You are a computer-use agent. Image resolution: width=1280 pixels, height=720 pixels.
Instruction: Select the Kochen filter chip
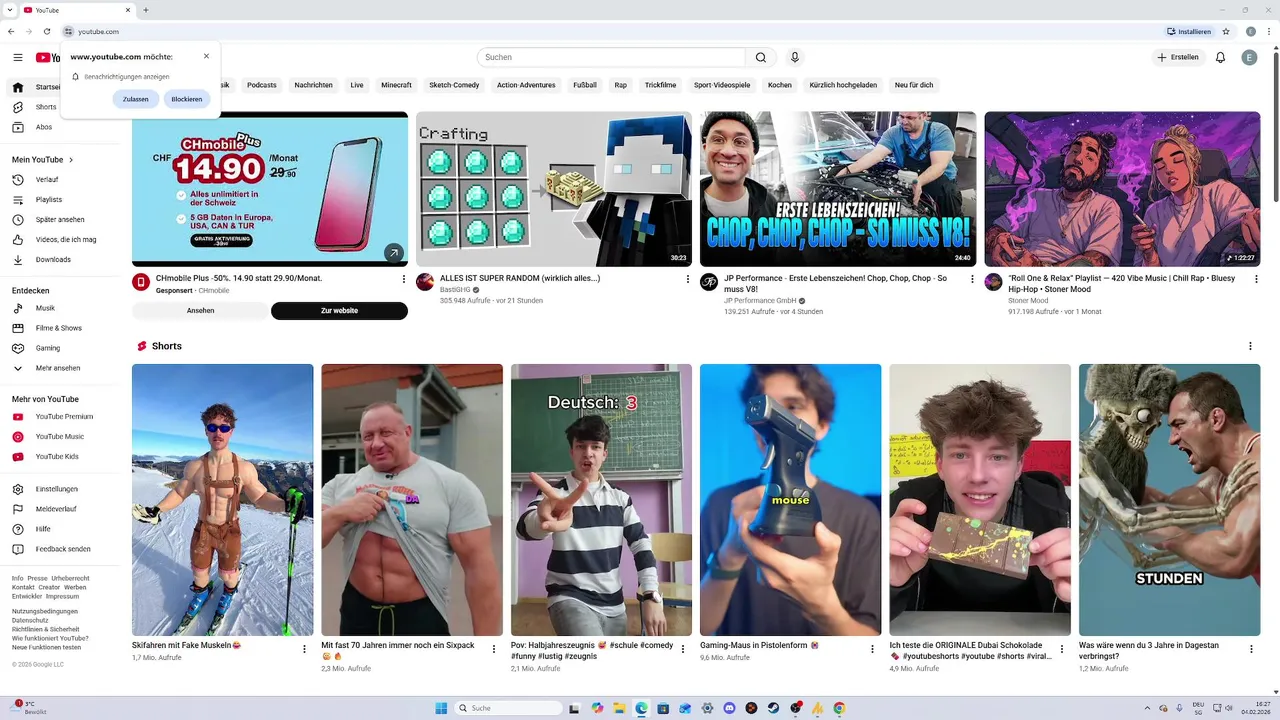coord(780,85)
